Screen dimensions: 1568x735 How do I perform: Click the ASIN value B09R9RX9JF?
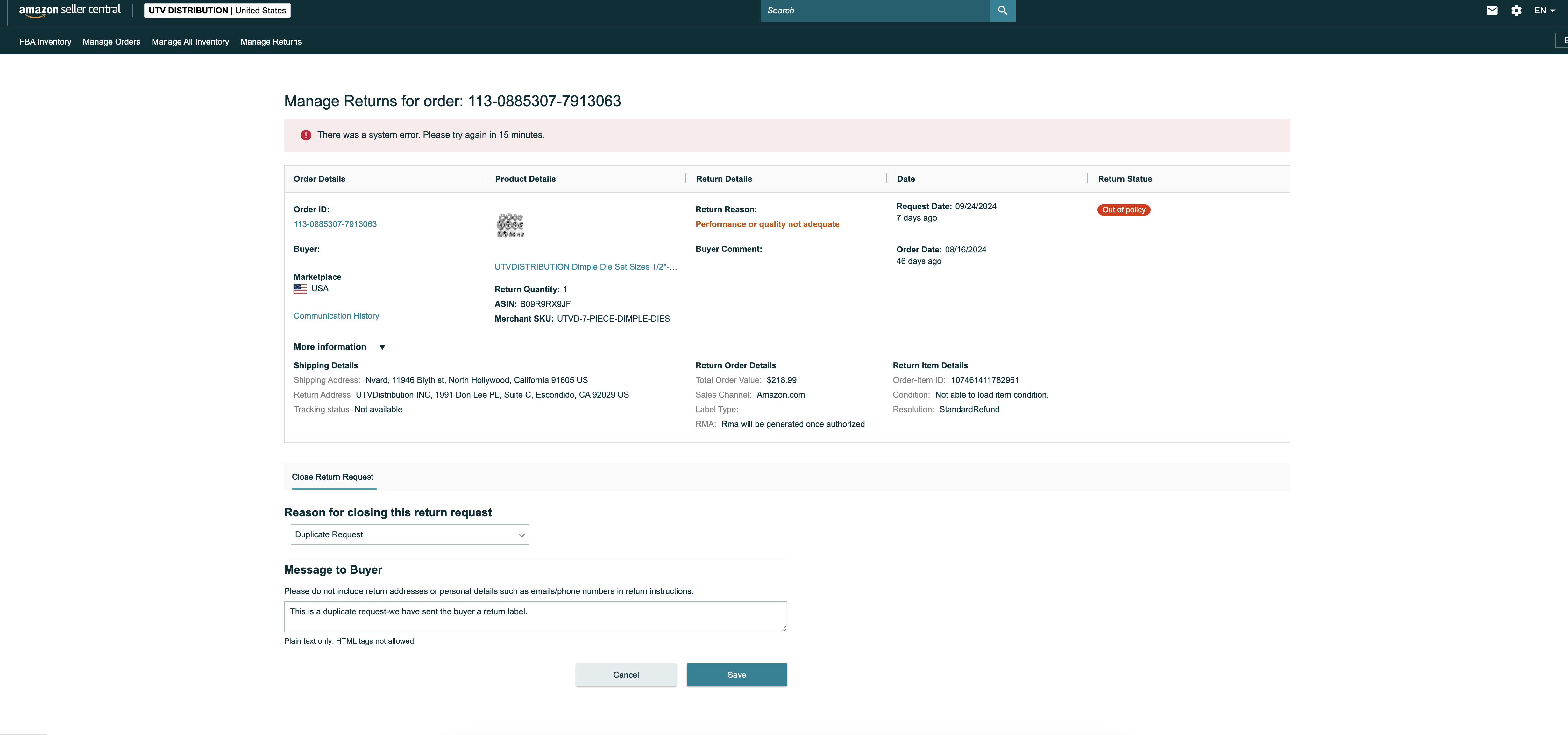pos(545,304)
